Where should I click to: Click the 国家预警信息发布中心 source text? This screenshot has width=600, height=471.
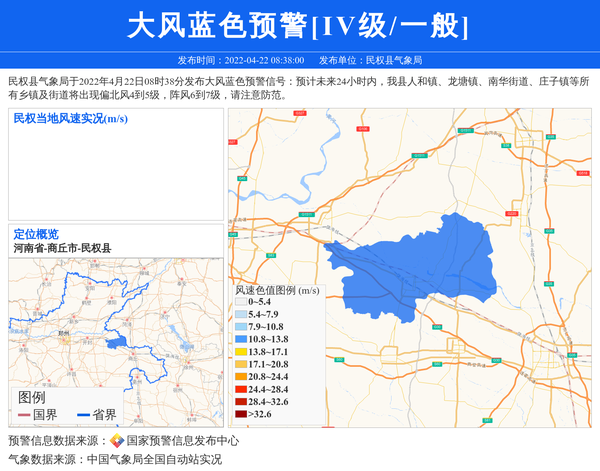click(x=182, y=440)
